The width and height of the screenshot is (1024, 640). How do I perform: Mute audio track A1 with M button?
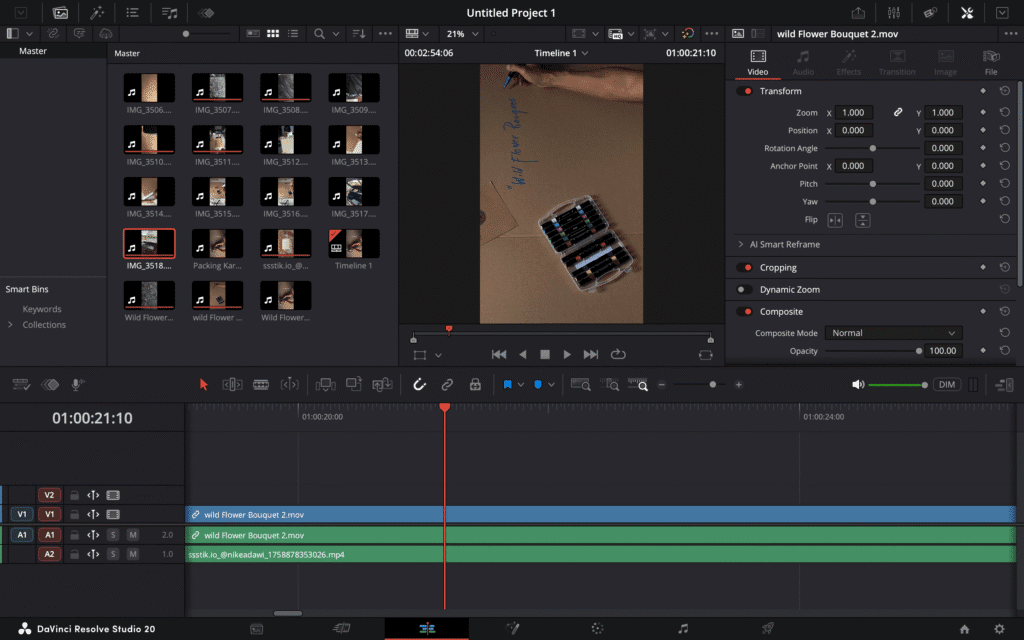point(132,535)
